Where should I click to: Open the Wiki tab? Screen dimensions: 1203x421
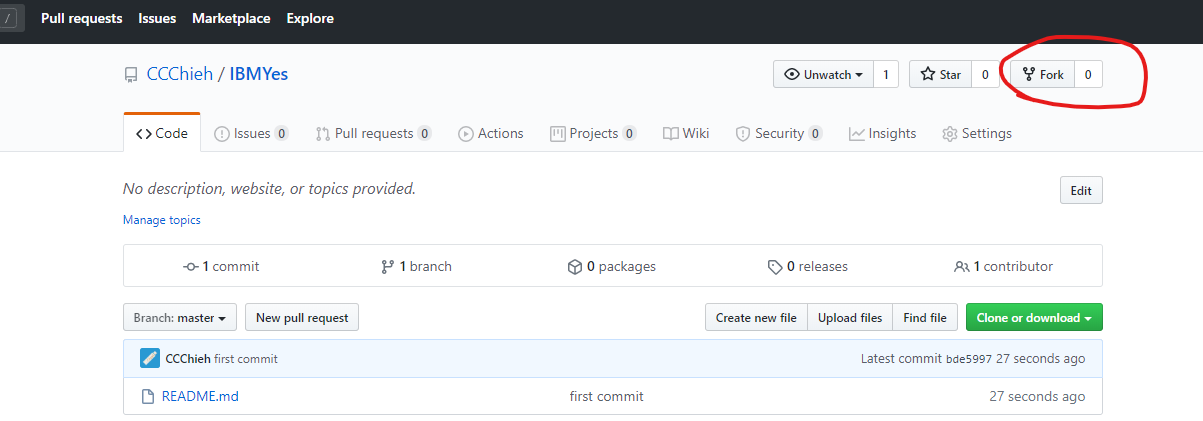click(x=686, y=133)
